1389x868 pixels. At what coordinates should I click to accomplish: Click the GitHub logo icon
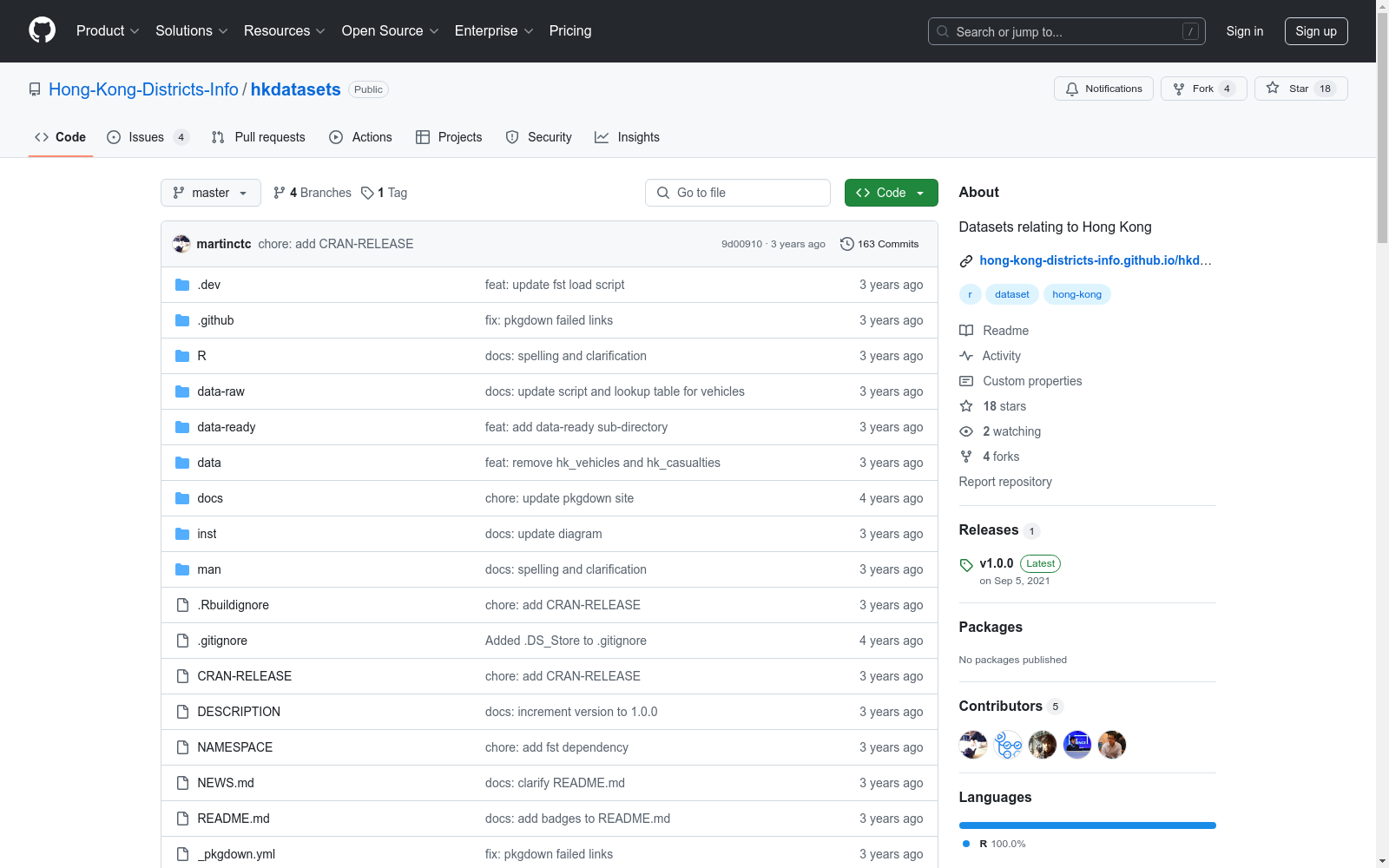42,30
